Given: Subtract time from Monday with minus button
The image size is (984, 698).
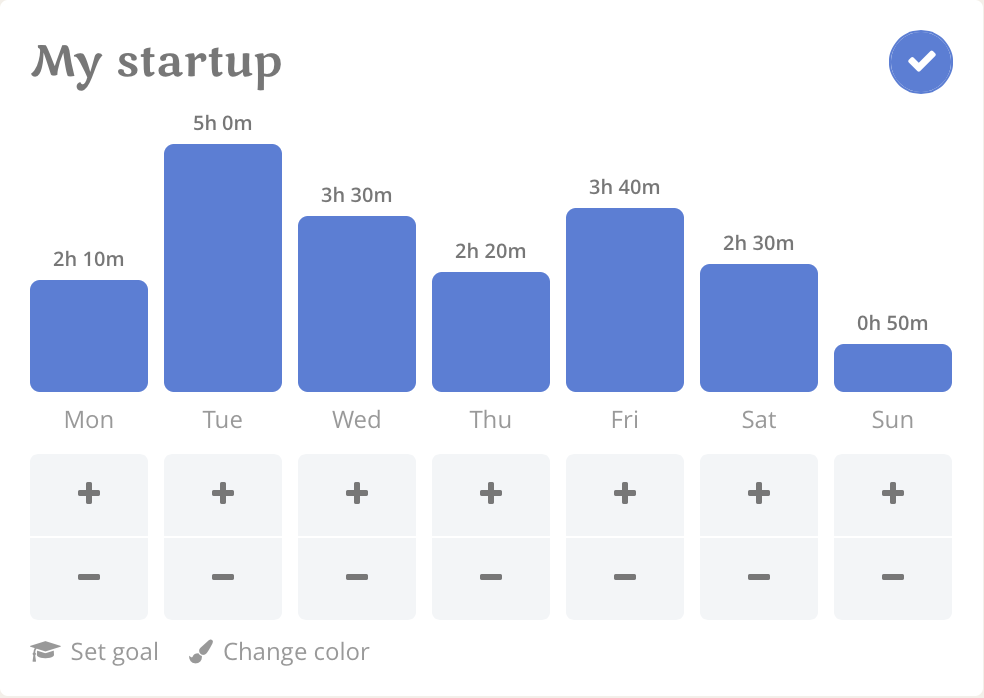Looking at the screenshot, I should point(89,578).
